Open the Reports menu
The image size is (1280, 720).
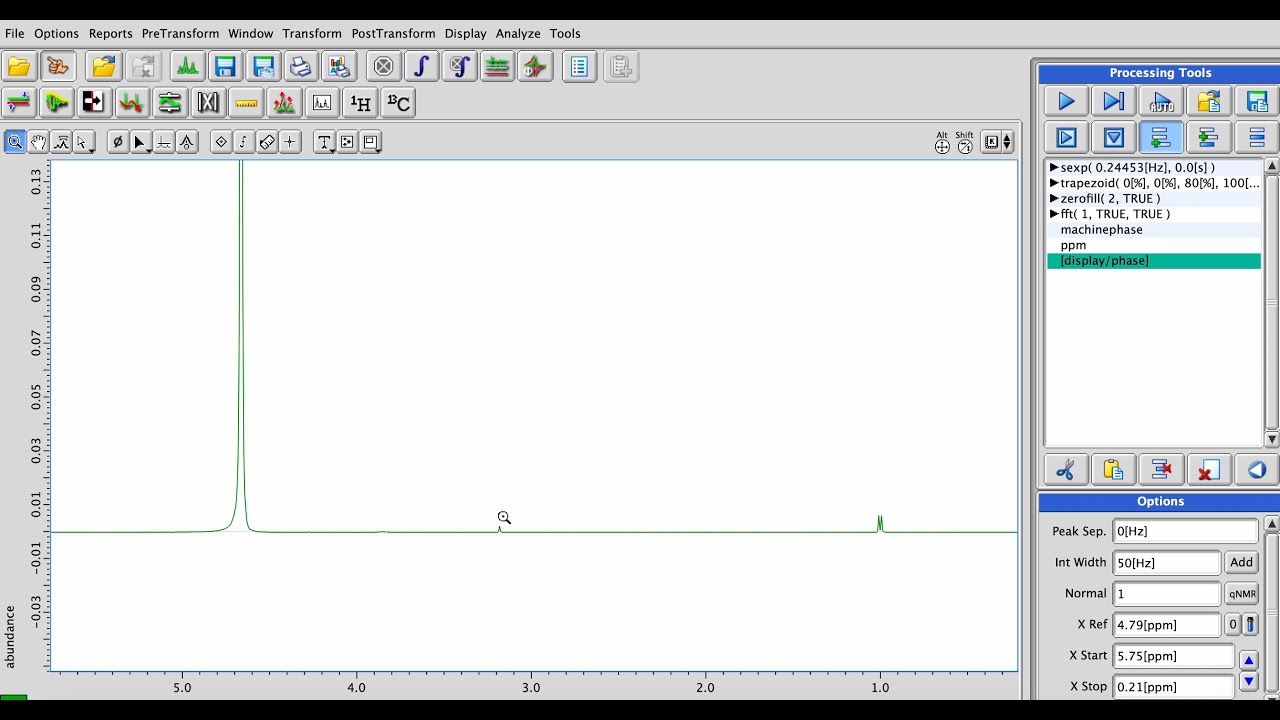click(x=110, y=33)
